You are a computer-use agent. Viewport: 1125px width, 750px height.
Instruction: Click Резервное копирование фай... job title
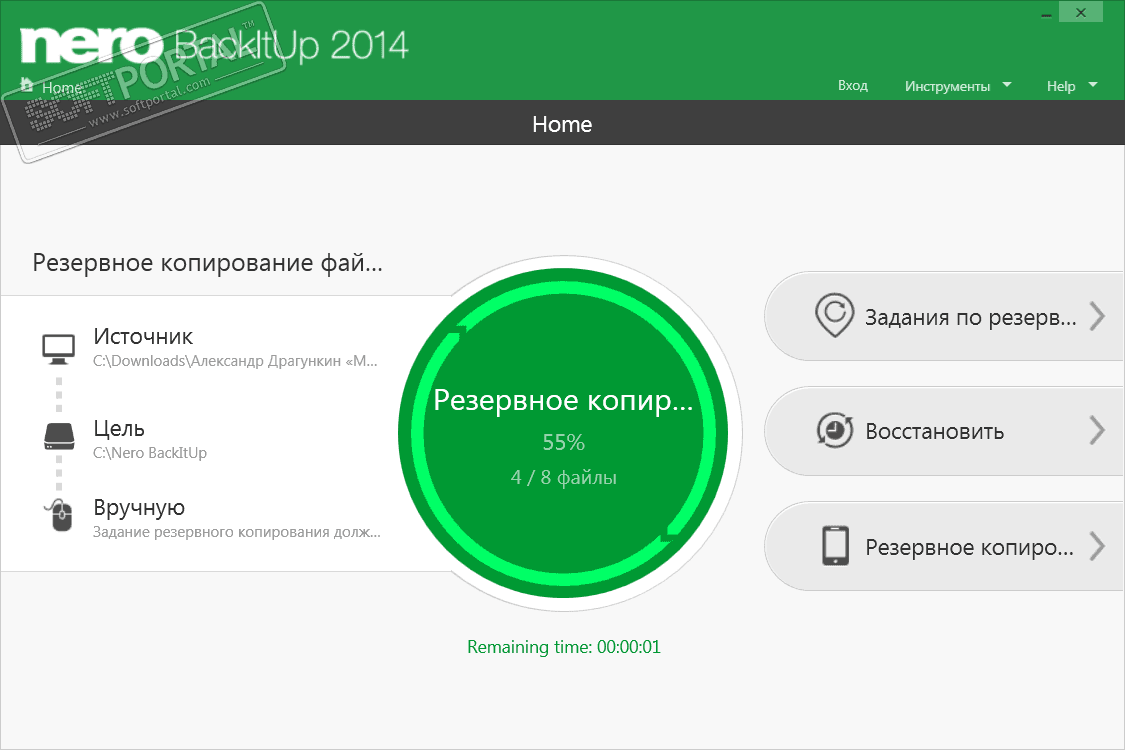pyautogui.click(x=207, y=263)
